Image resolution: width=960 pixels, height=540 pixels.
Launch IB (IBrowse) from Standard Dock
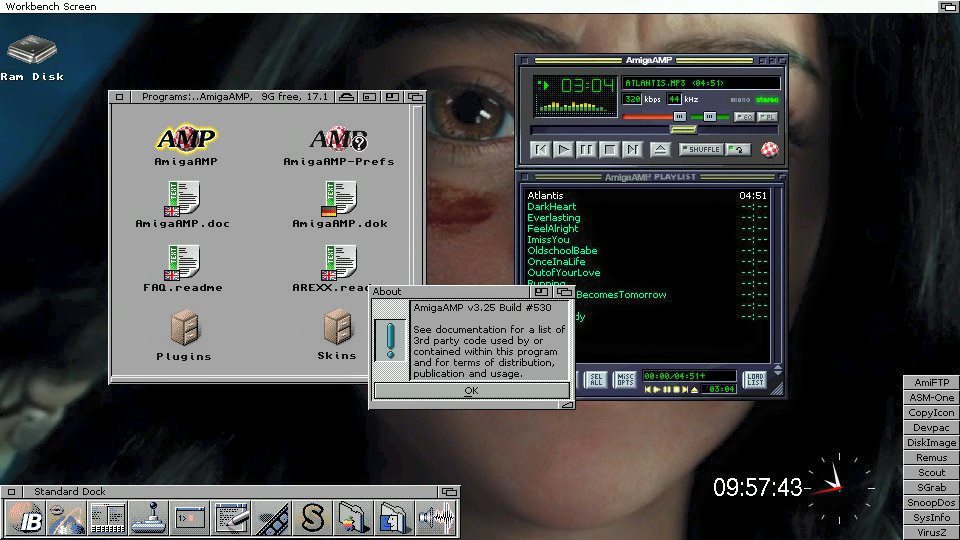24,517
